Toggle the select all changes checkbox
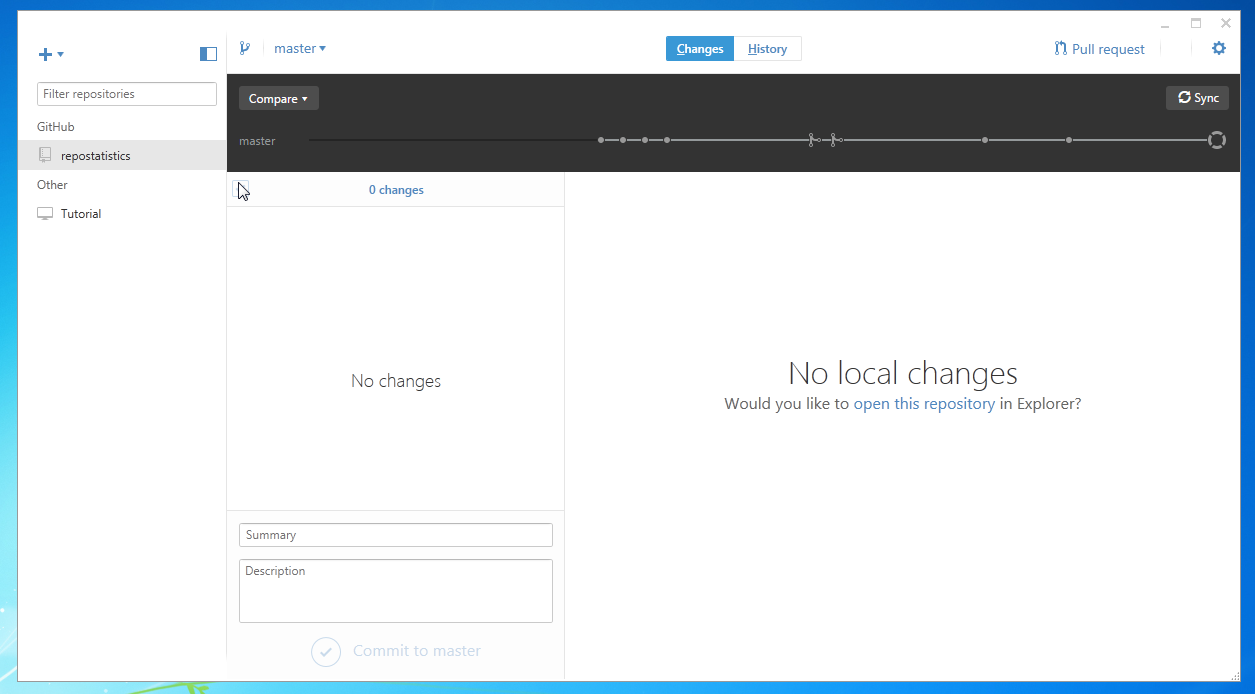 pyautogui.click(x=241, y=189)
